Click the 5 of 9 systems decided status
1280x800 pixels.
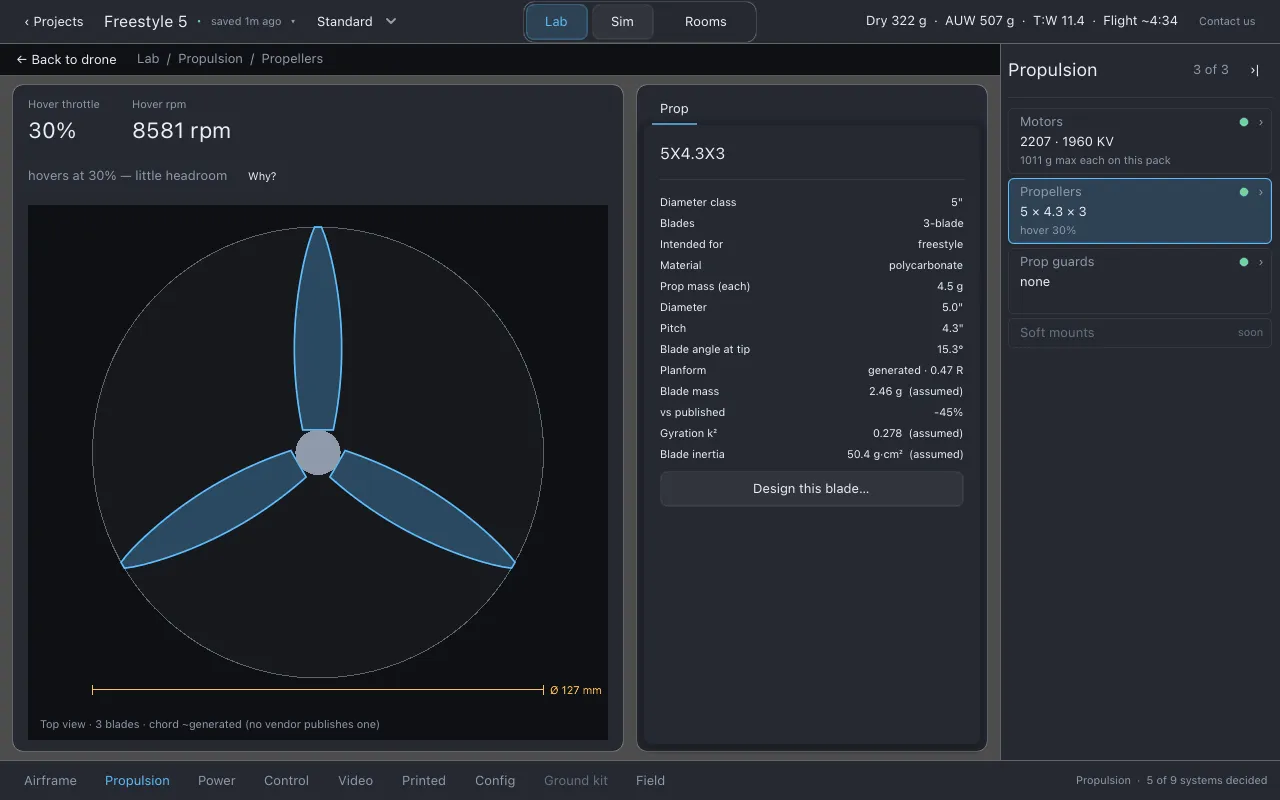pos(1207,781)
